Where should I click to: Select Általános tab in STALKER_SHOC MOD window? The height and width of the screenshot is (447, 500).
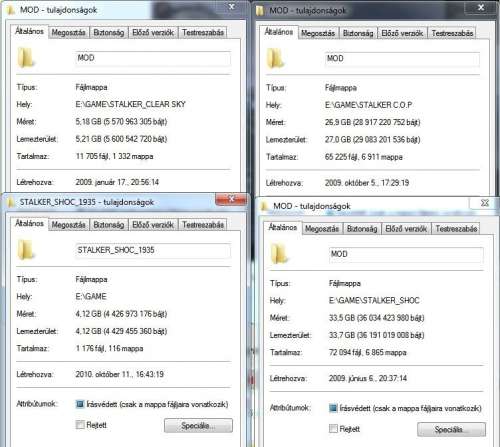(x=283, y=227)
